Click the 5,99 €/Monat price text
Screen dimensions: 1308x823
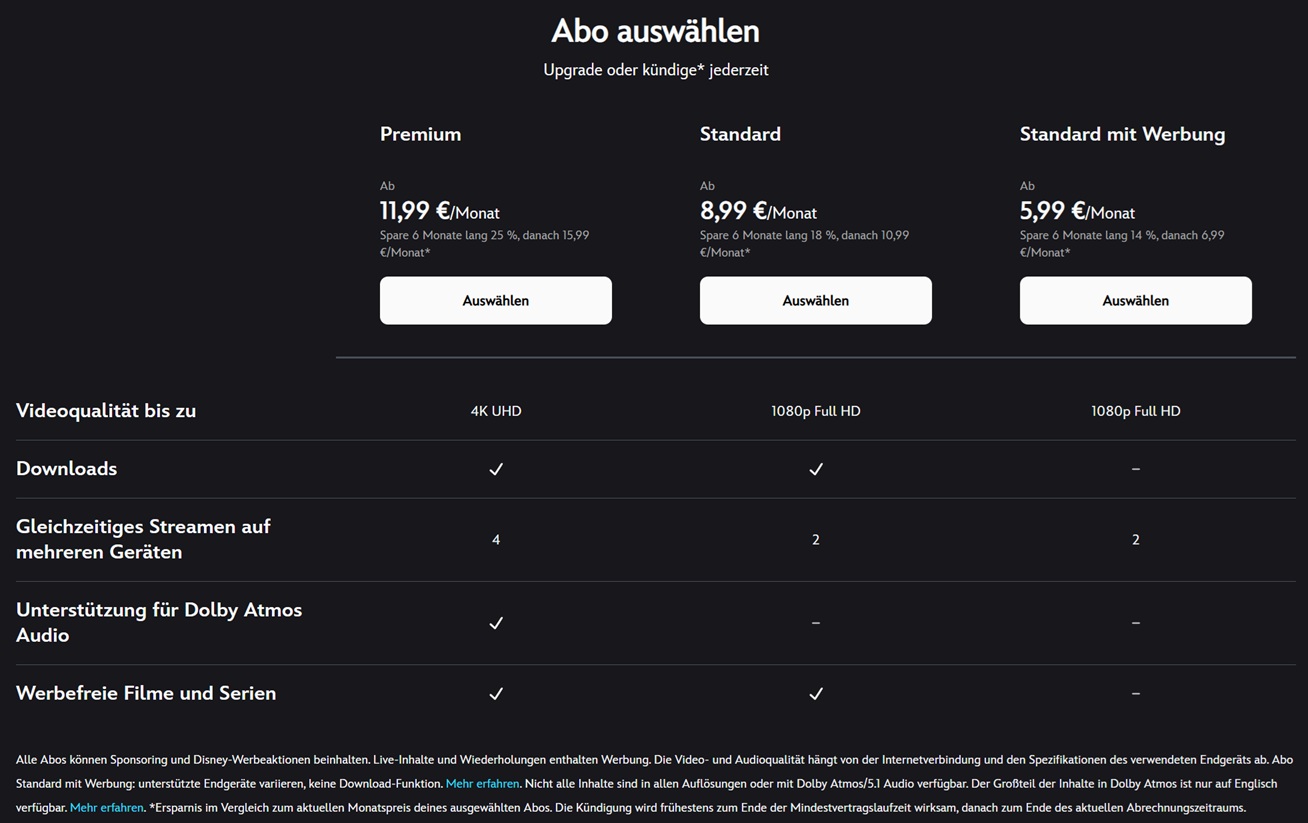(1077, 211)
